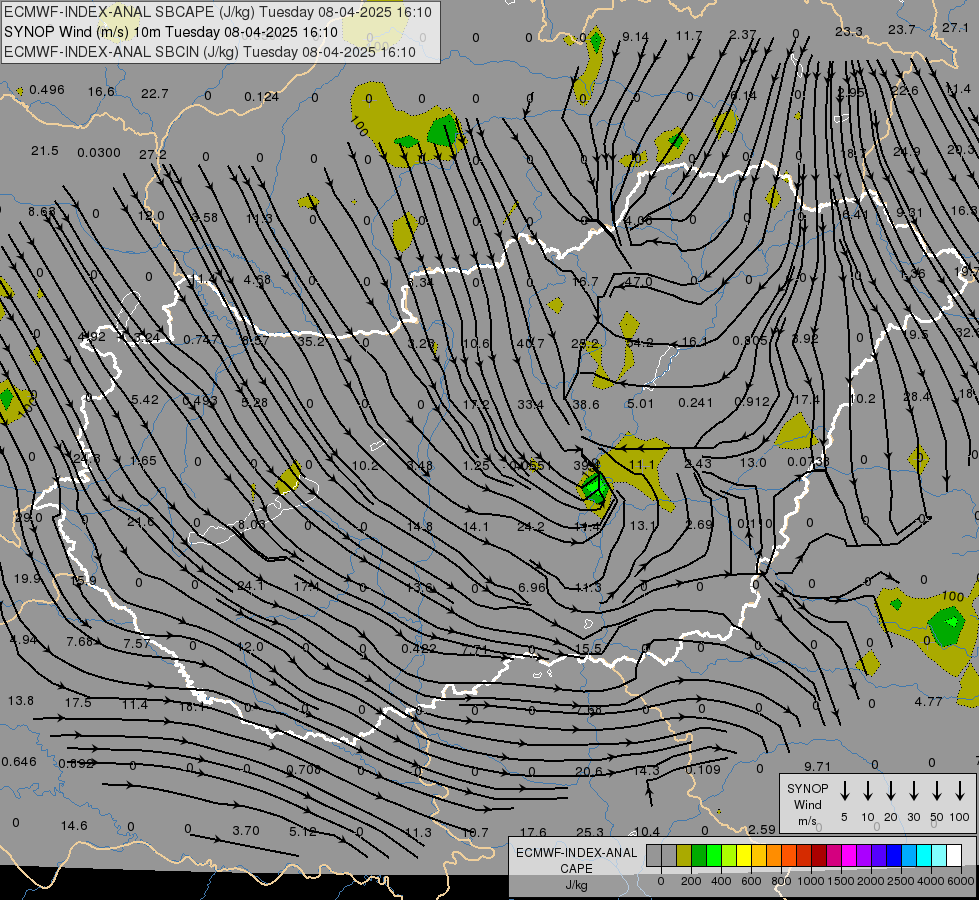Pick the pure blue swatch left of the 2500 tick
The height and width of the screenshot is (900, 979).
tap(893, 856)
